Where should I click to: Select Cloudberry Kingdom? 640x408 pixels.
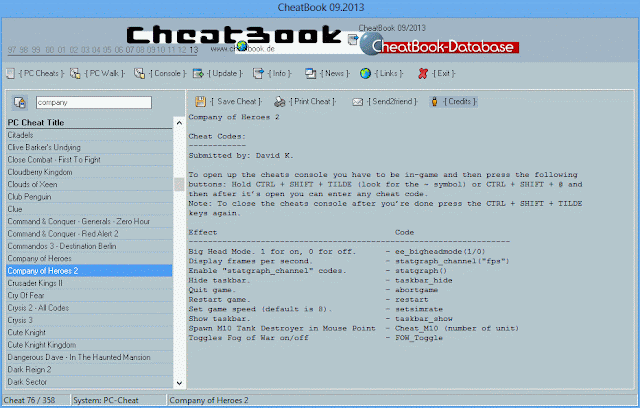point(89,172)
